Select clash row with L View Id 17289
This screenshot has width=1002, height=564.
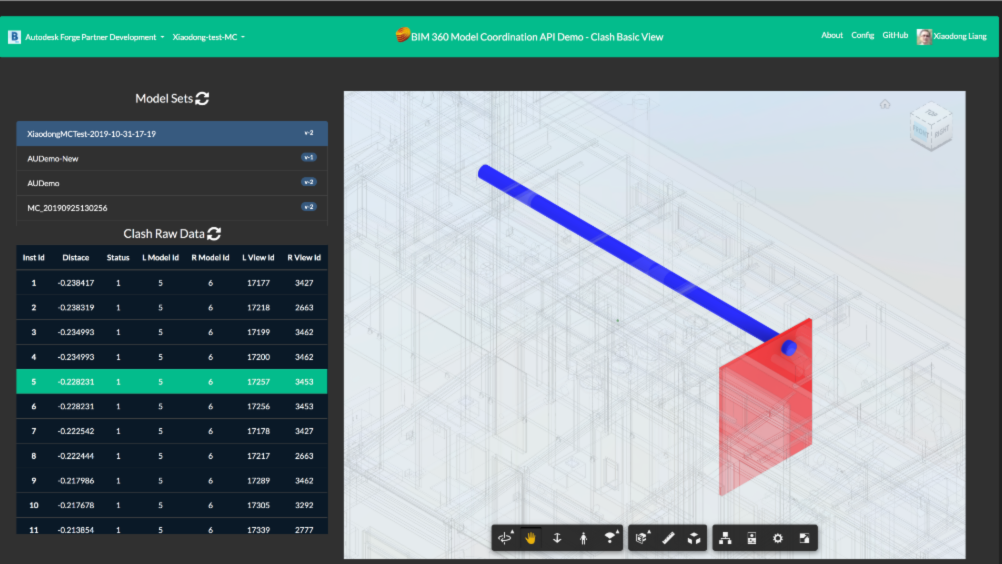[172, 480]
